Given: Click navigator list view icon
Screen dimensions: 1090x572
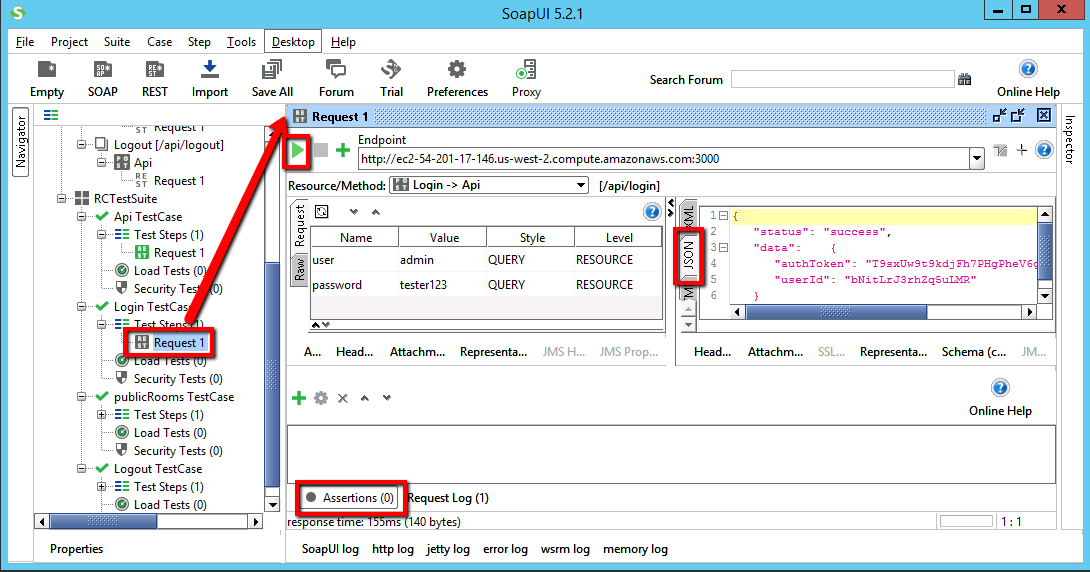Looking at the screenshot, I should coord(51,115).
